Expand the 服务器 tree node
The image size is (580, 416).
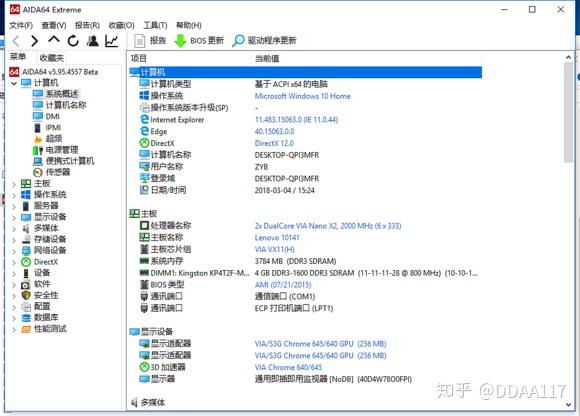(x=14, y=206)
